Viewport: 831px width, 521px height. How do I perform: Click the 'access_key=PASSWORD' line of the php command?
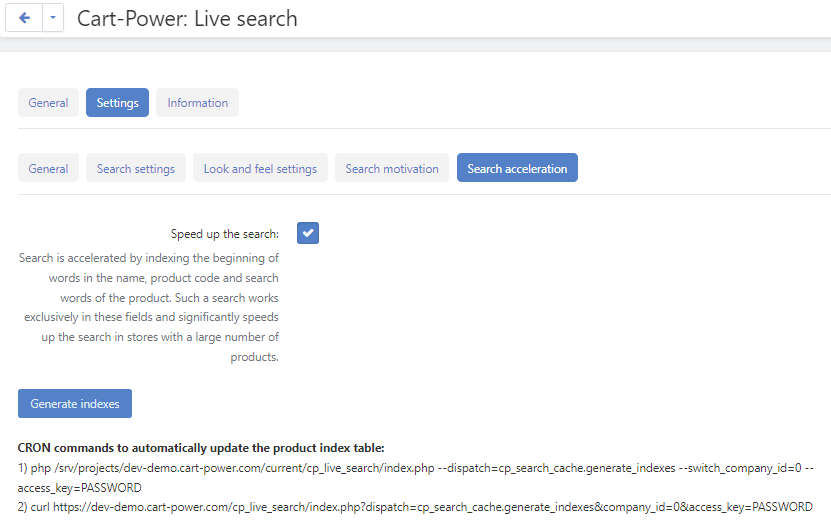point(79,488)
